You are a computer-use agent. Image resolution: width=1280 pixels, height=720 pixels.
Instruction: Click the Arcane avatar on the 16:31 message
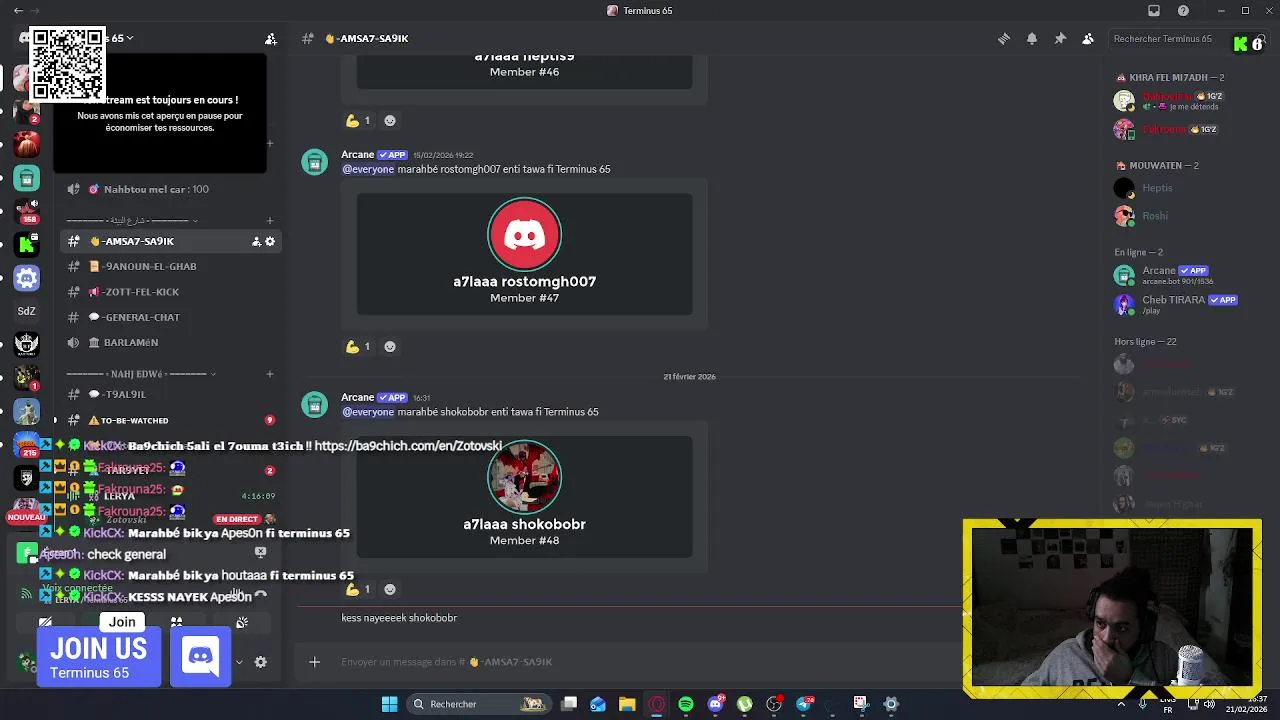(x=315, y=405)
